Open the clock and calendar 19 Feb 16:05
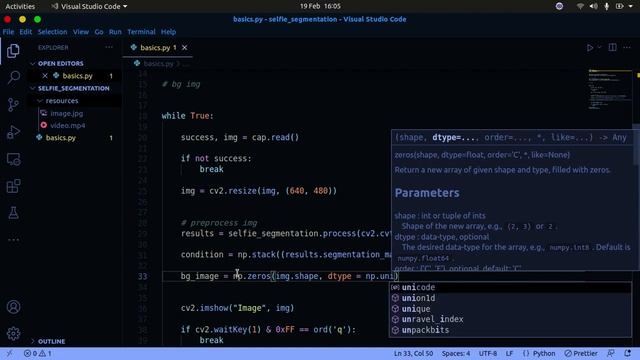 (x=320, y=7)
